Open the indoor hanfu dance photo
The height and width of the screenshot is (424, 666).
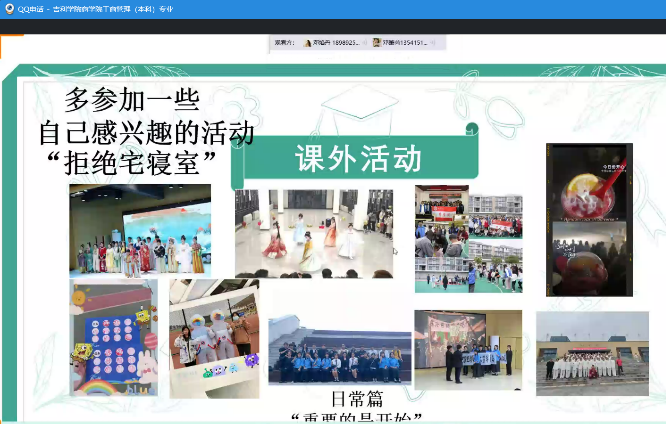[x=314, y=233]
